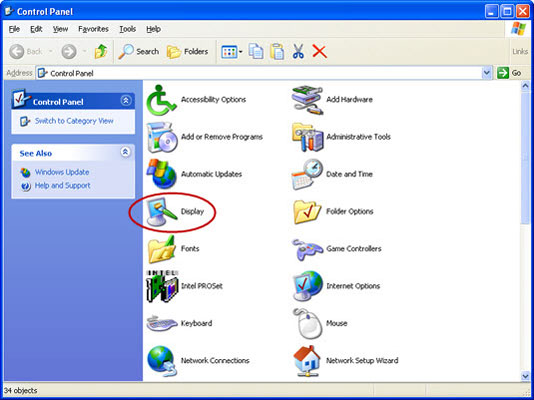Open the Date and Time icon
This screenshot has height=400, width=534.
point(307,174)
